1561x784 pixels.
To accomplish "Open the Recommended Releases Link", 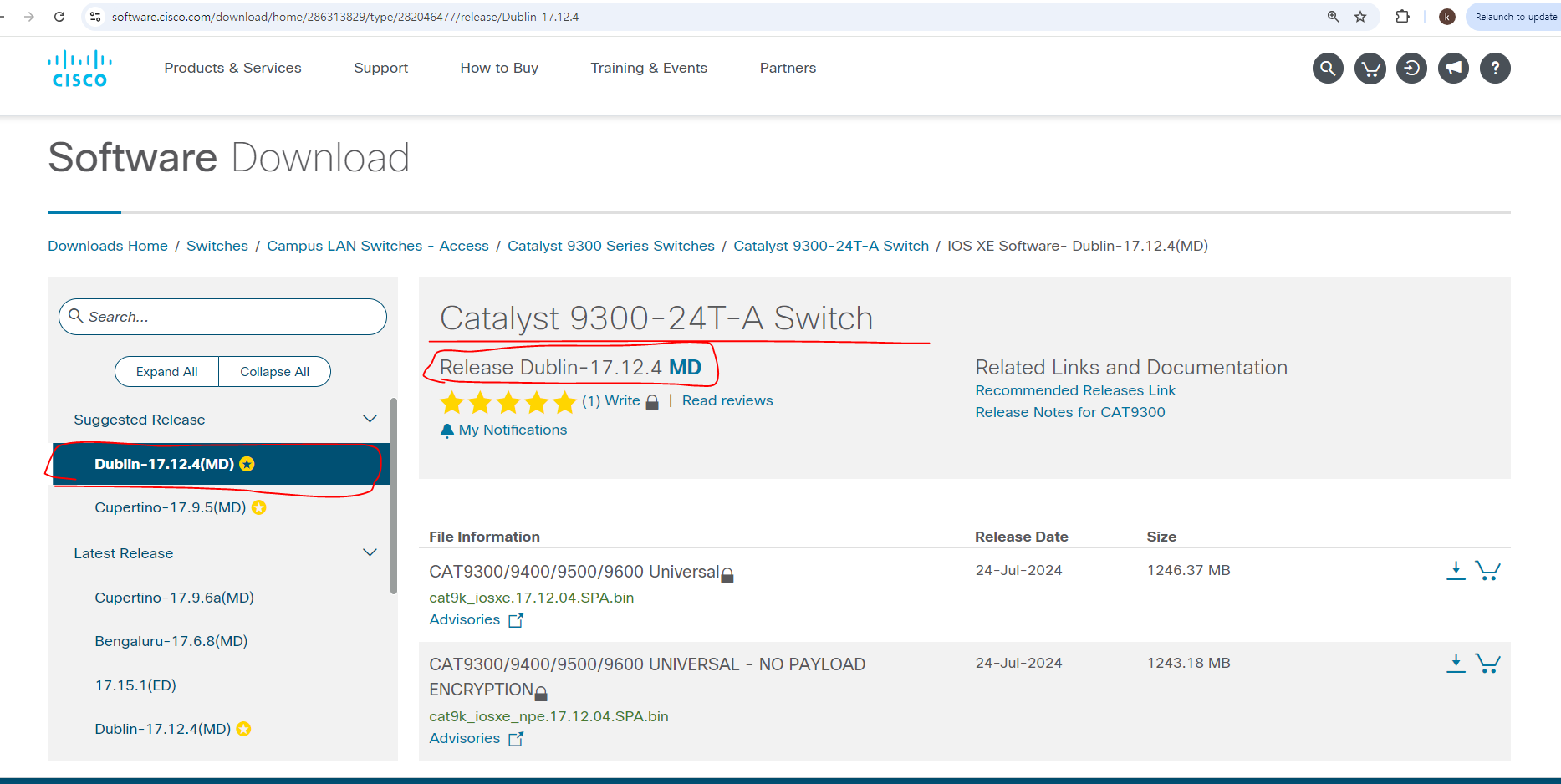I will click(x=1075, y=390).
